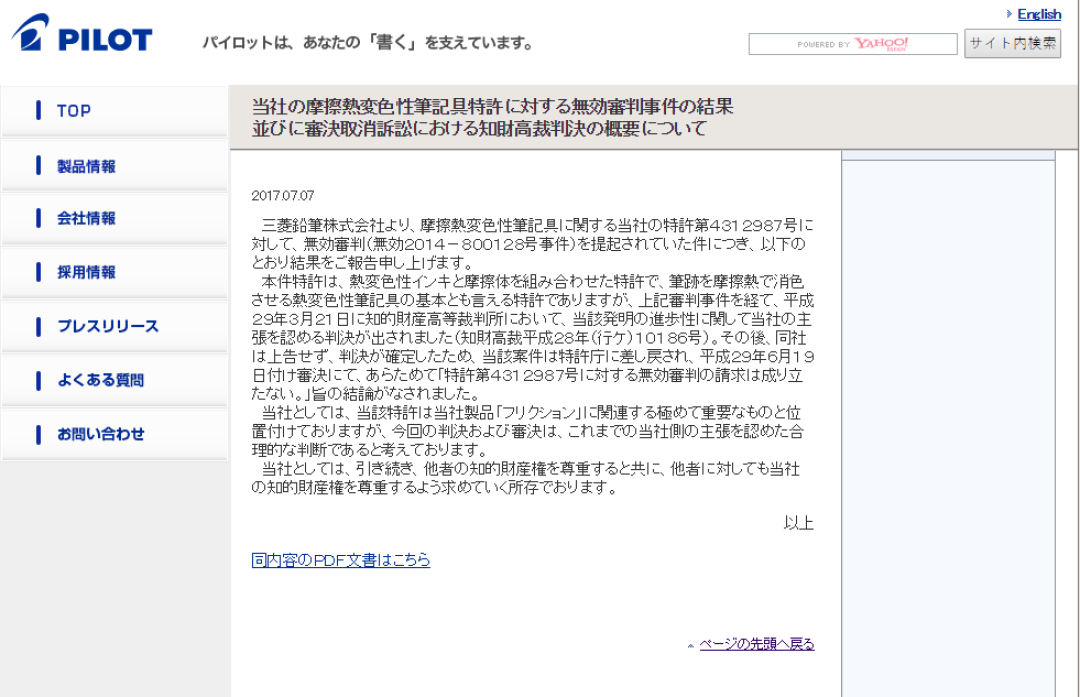Click the date text 2017.07.07

[282, 196]
